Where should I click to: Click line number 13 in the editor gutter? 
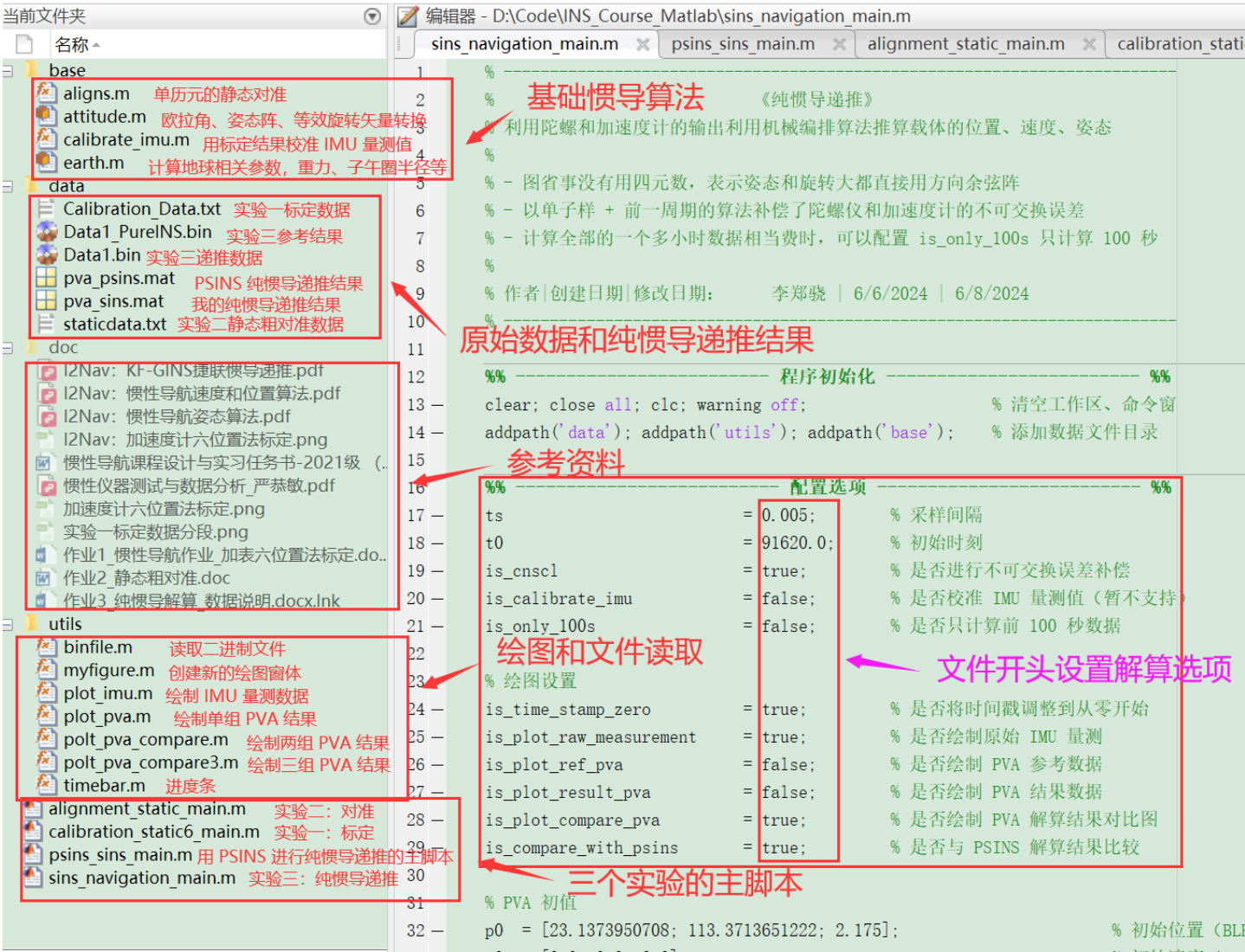418,404
